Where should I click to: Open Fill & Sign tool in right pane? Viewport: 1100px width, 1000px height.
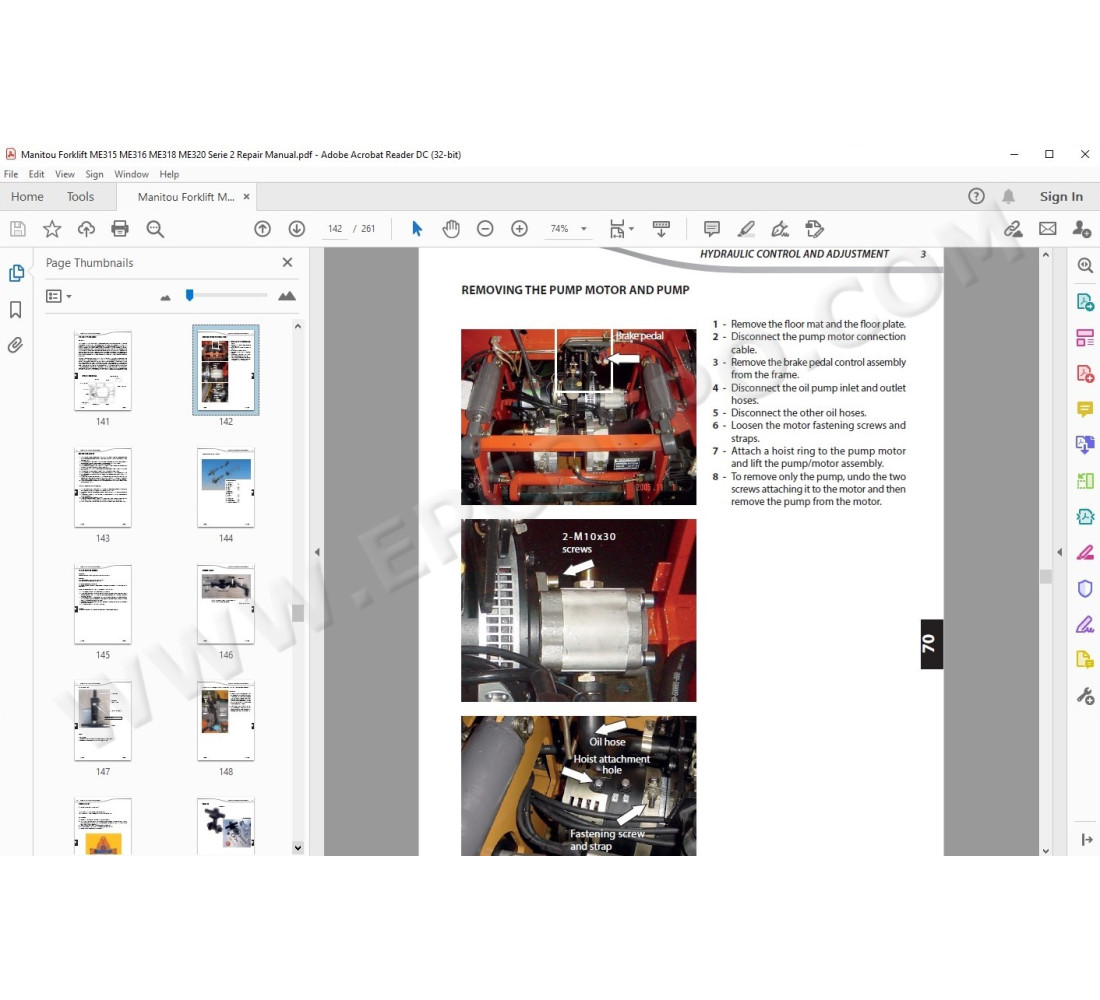pos(1085,624)
